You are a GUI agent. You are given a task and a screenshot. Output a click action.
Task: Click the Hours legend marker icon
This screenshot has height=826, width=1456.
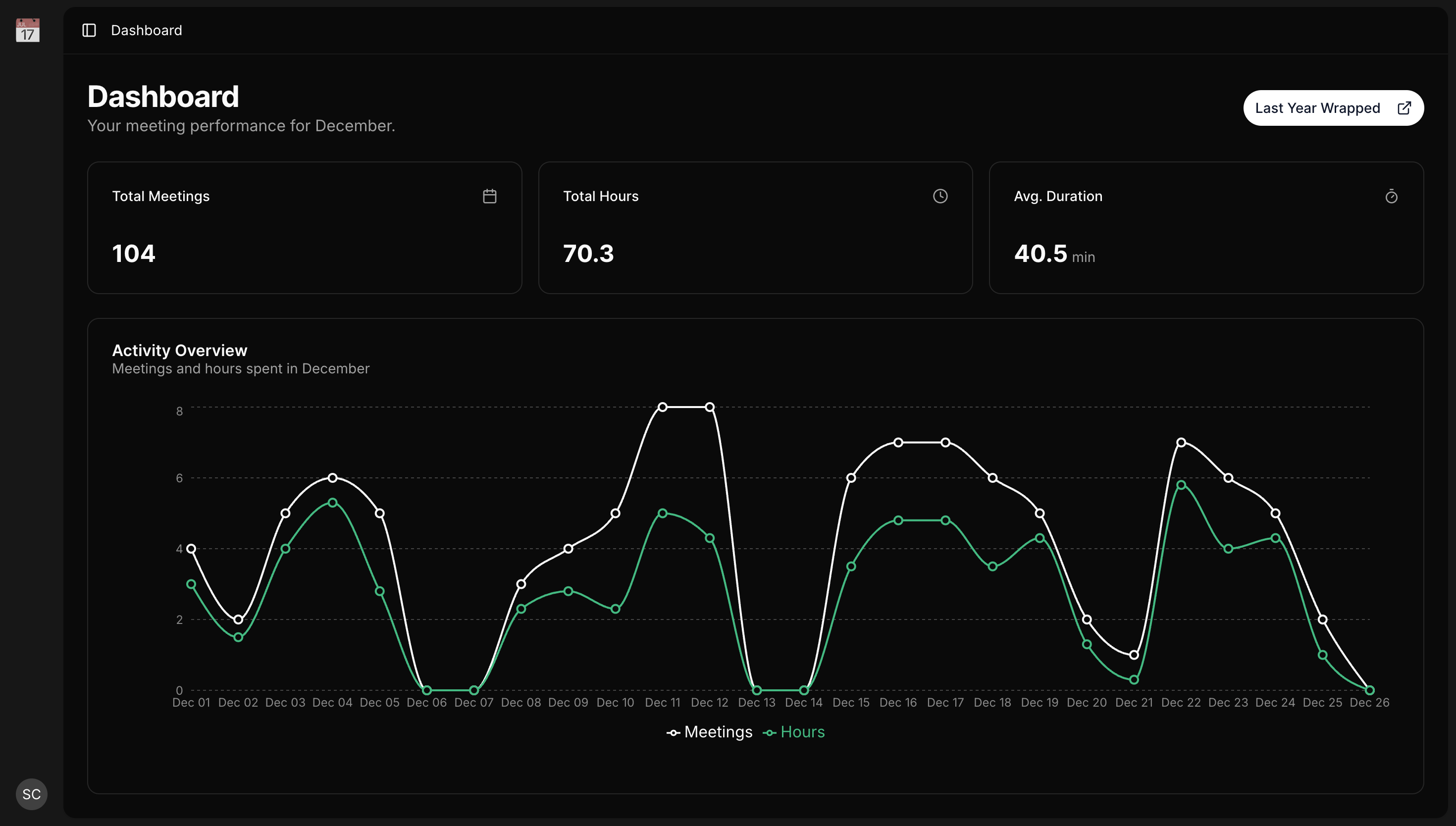click(x=770, y=732)
